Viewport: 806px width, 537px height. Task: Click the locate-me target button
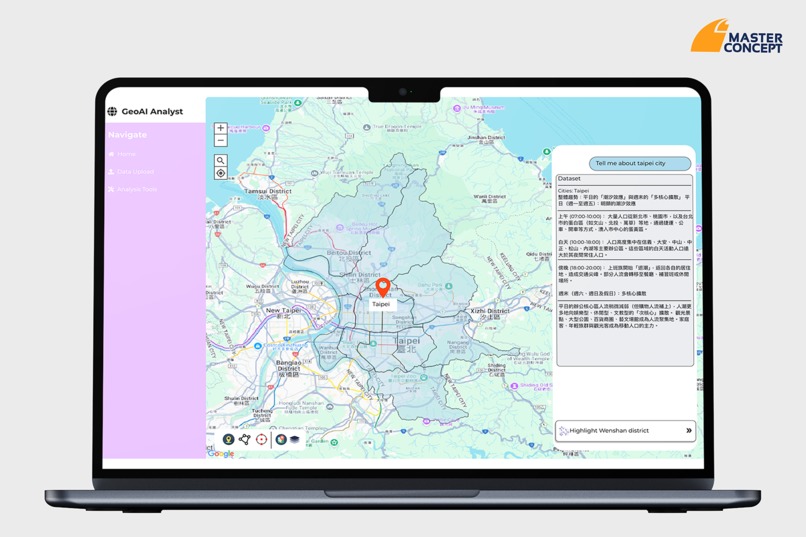(x=221, y=173)
